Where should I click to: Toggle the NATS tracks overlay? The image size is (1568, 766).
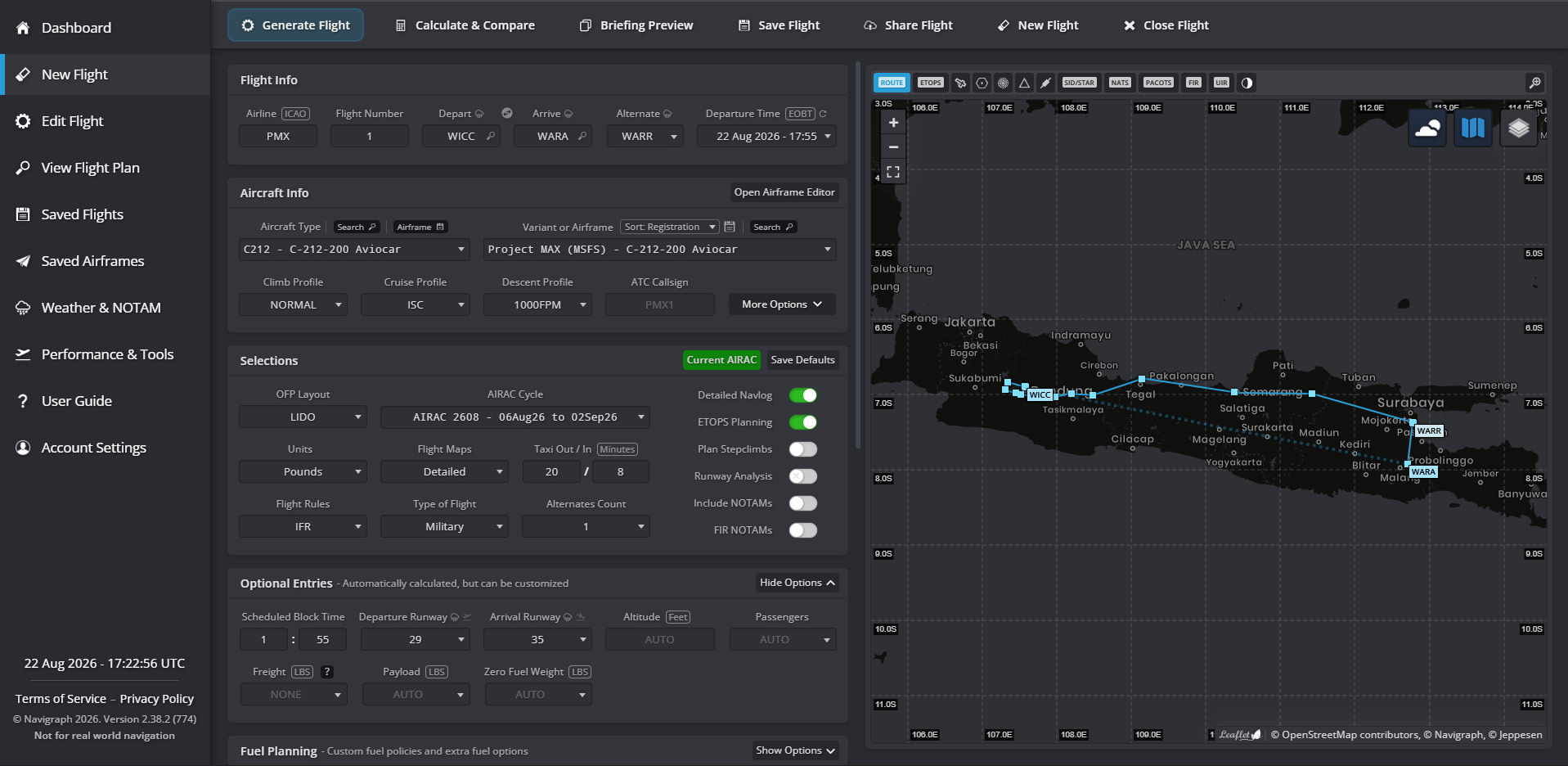coord(1120,83)
